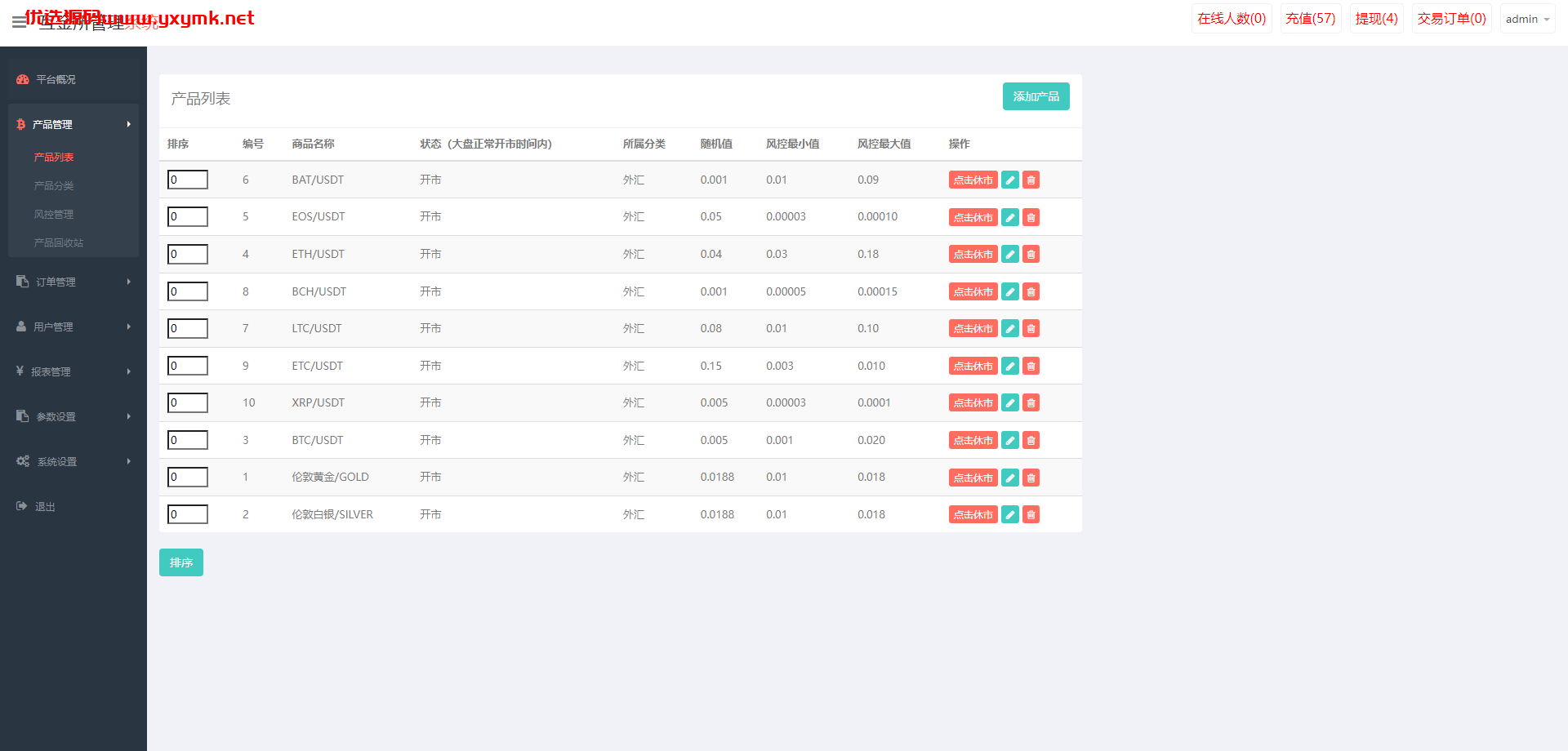Delete the ETH/USDT row via trash icon
1568x751 pixels.
point(1031,254)
